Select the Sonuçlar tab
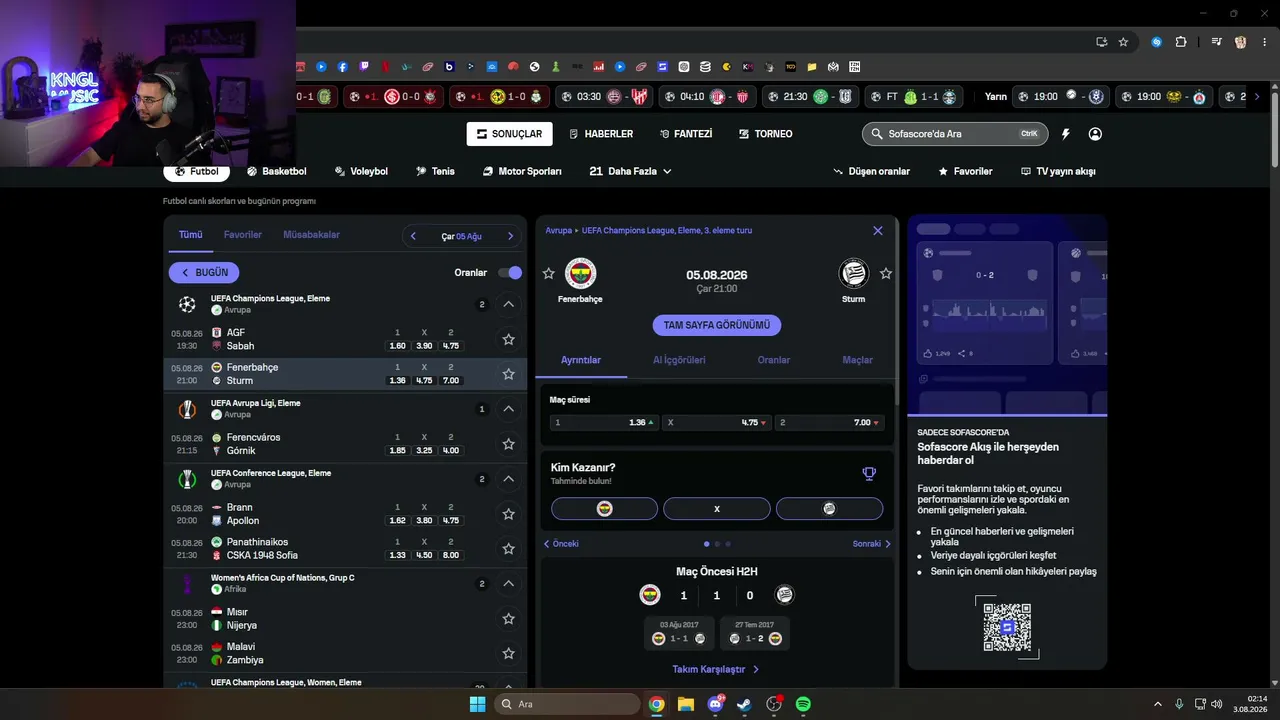Screen dimensions: 1280x720 [509, 134]
